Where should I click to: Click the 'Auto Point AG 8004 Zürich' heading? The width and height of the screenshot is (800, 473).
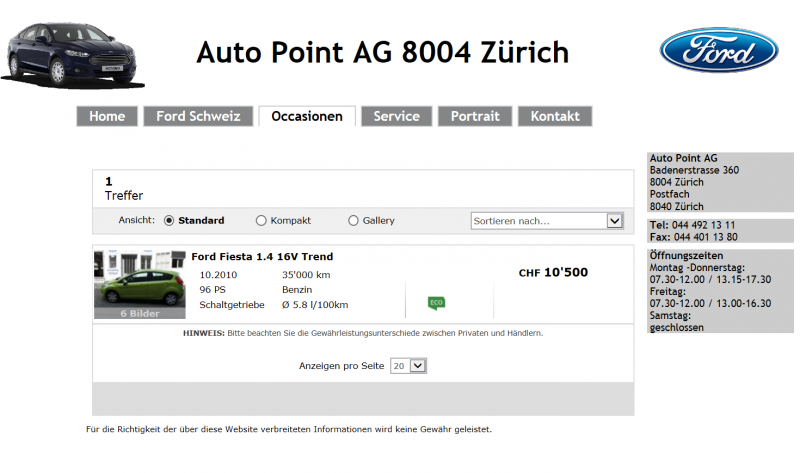coord(383,53)
